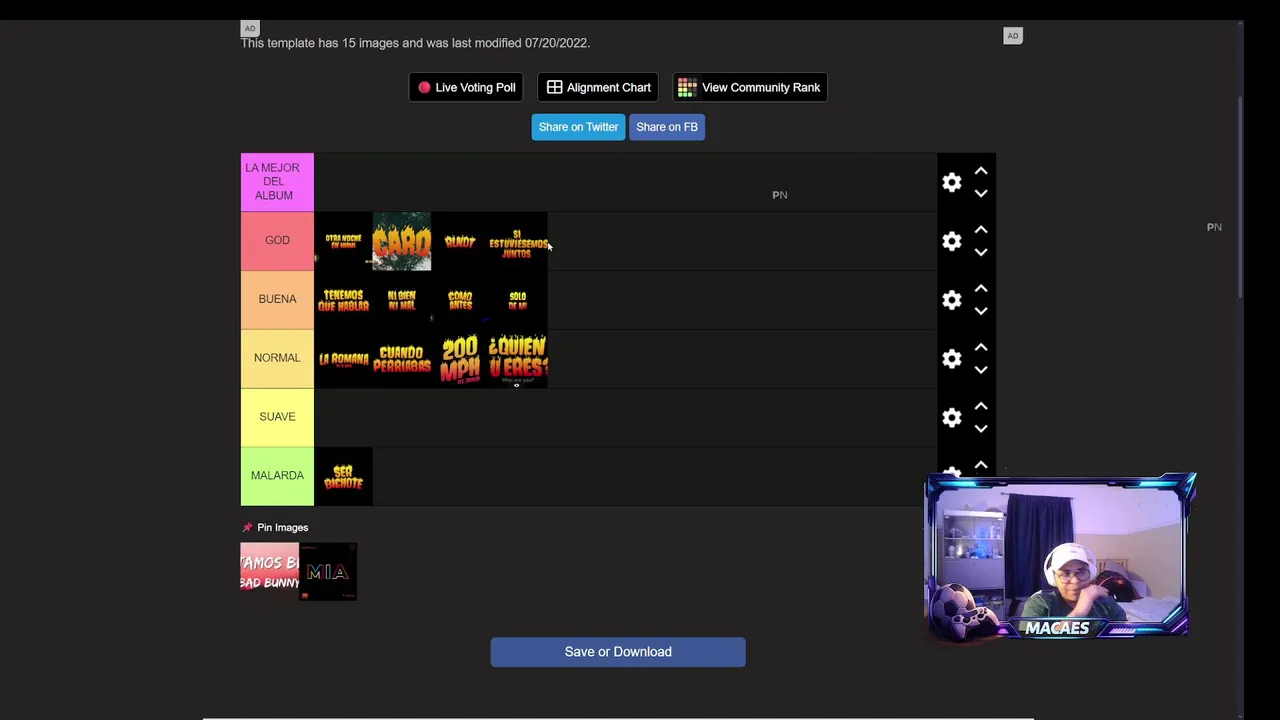The height and width of the screenshot is (720, 1280).
Task: Select the La Romana image
Action: coord(343,359)
